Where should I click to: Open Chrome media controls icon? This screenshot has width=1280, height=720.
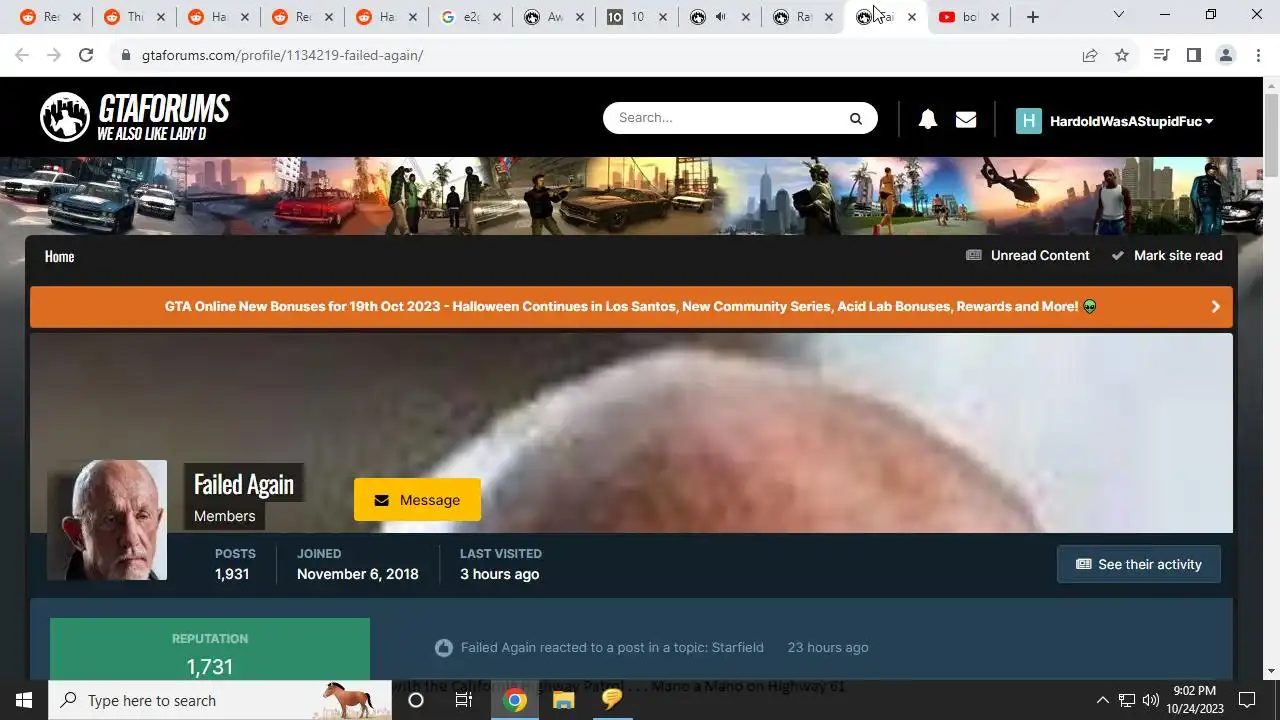click(1161, 55)
